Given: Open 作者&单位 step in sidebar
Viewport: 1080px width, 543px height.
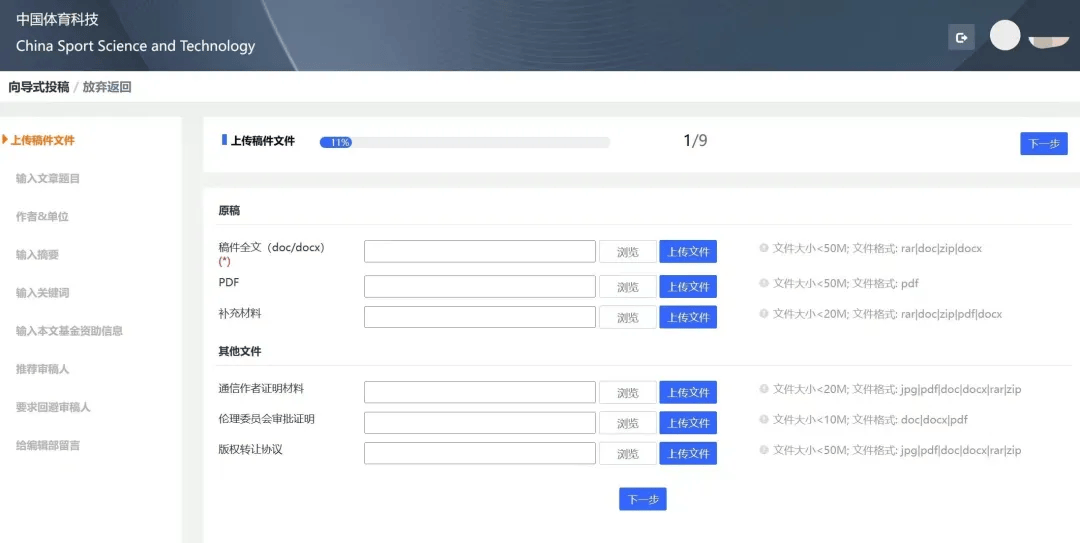Looking at the screenshot, I should click(42, 217).
